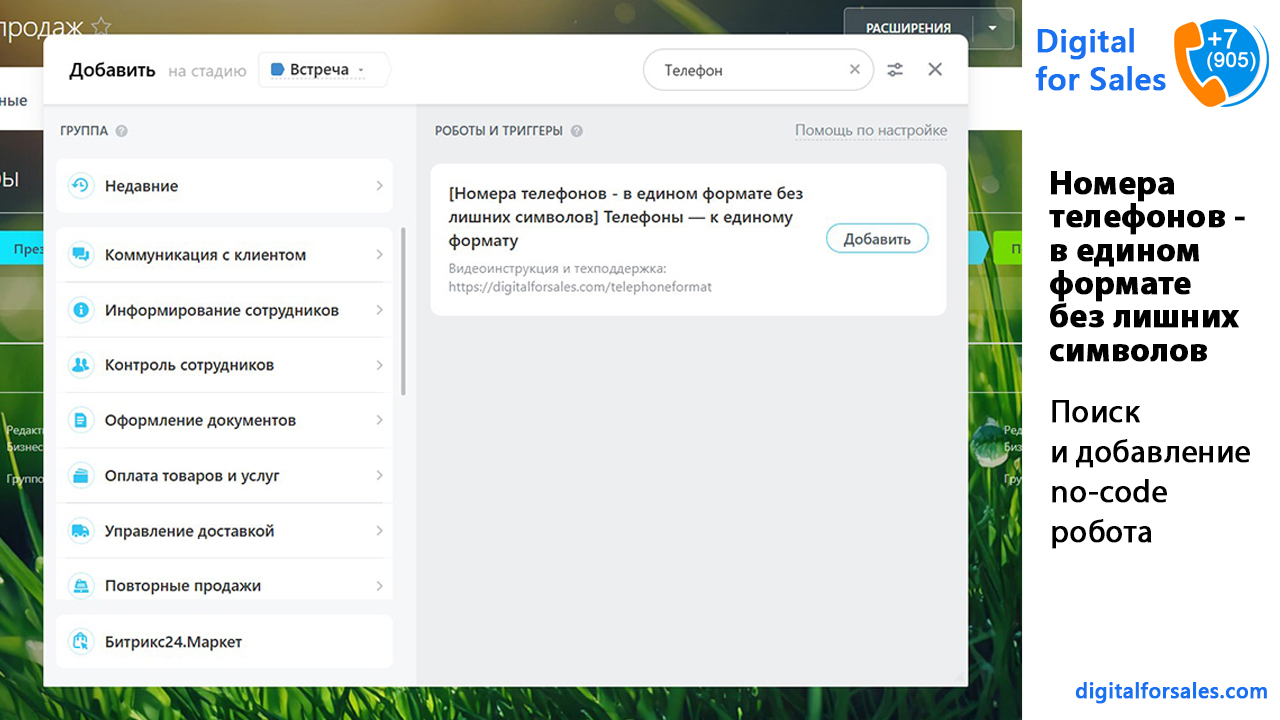This screenshot has height=720, width=1280.
Task: Click the Оформление документов document icon
Action: (80, 420)
